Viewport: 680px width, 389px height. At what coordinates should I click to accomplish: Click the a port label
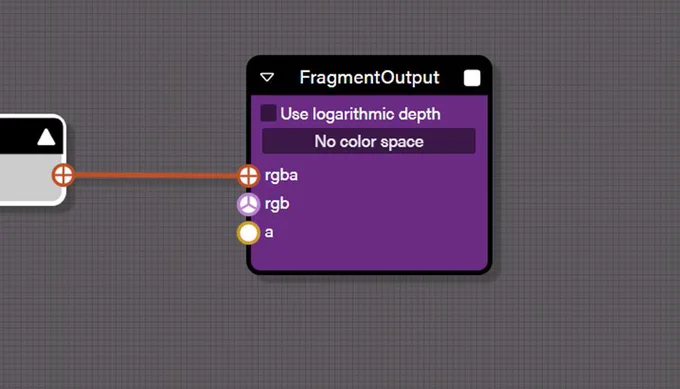click(x=269, y=232)
